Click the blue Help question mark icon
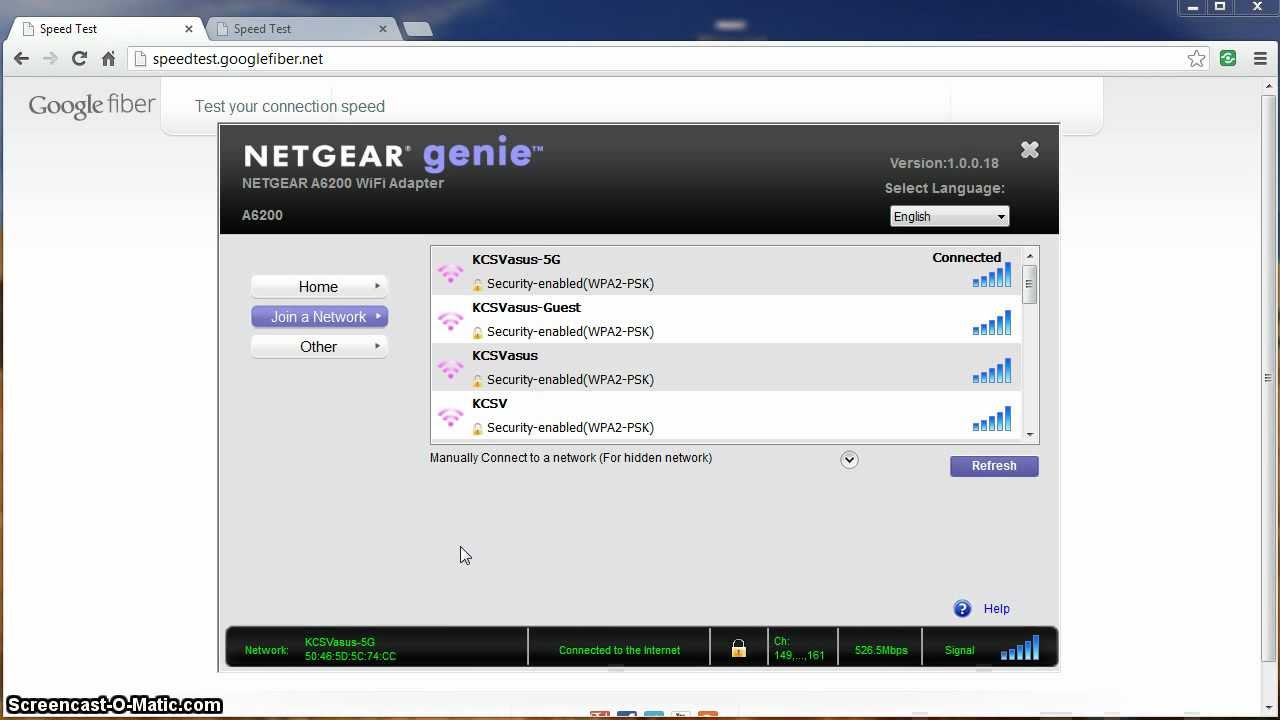1280x720 pixels. [x=962, y=608]
